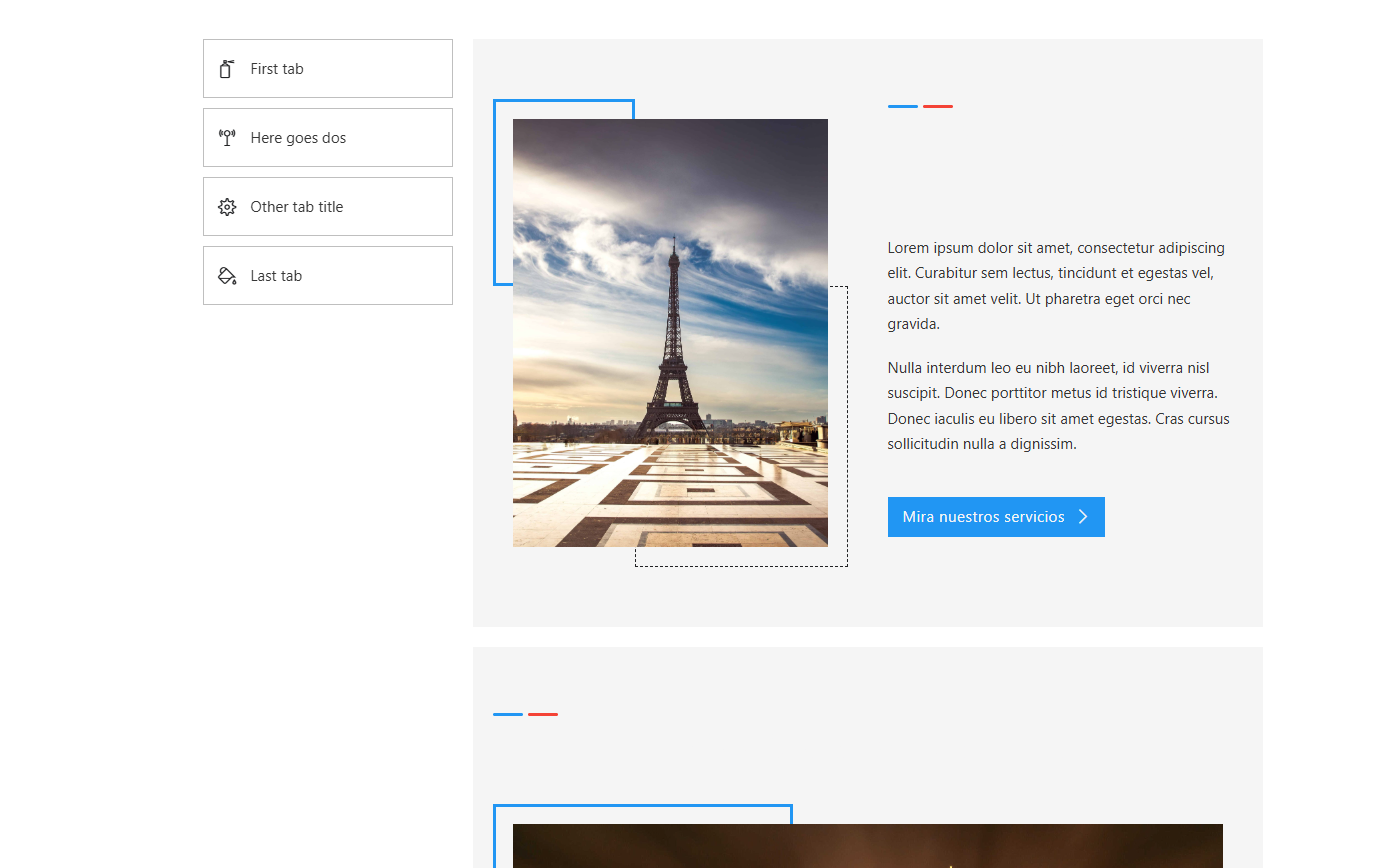Go to the "Last tab" label
Screen dimensions: 1398x868
point(276,276)
